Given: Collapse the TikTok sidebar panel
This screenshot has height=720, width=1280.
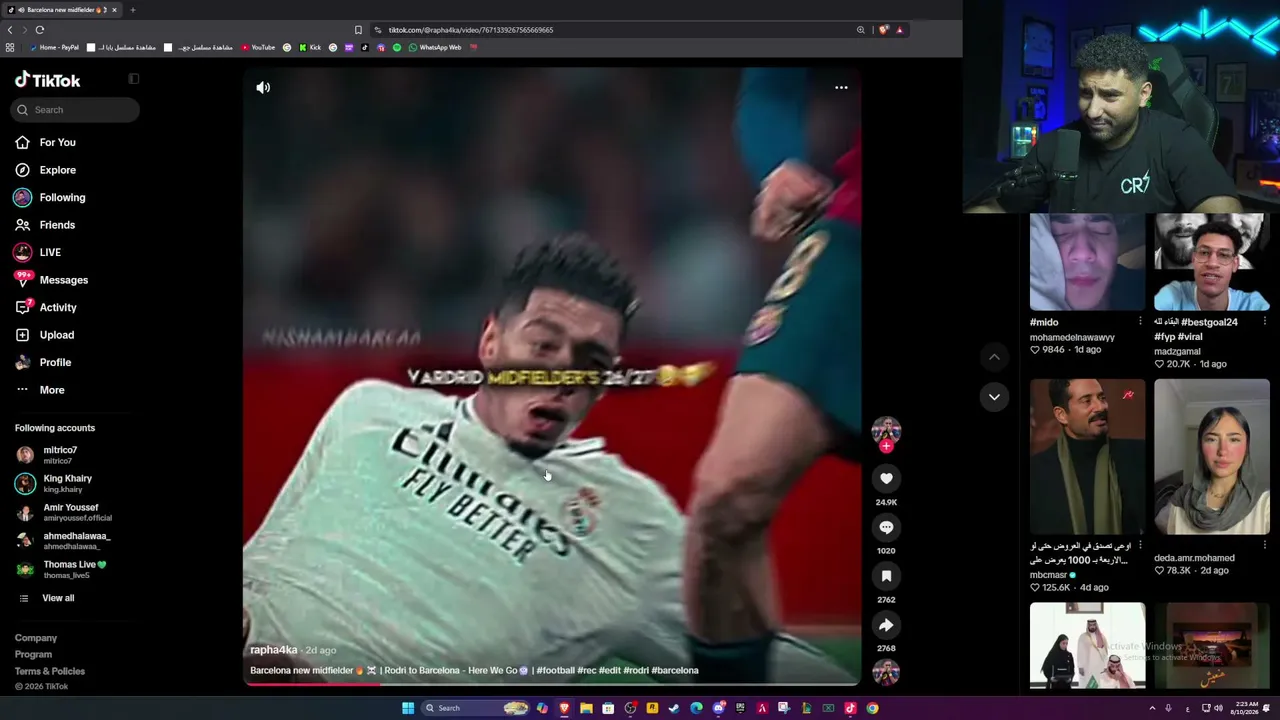Looking at the screenshot, I should [133, 79].
